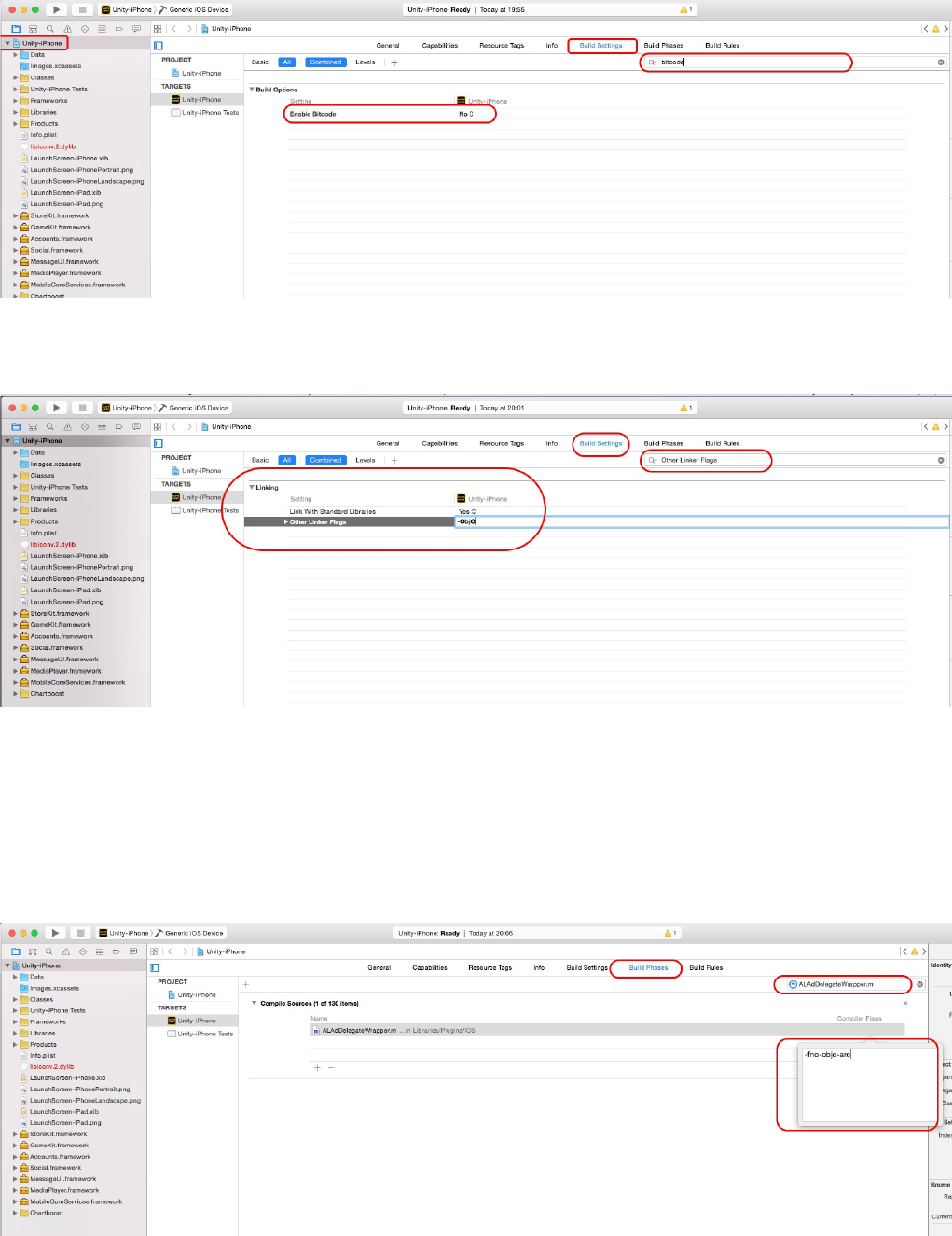Expand the Libraries folder in the Compile Sources window

pos(15,1034)
